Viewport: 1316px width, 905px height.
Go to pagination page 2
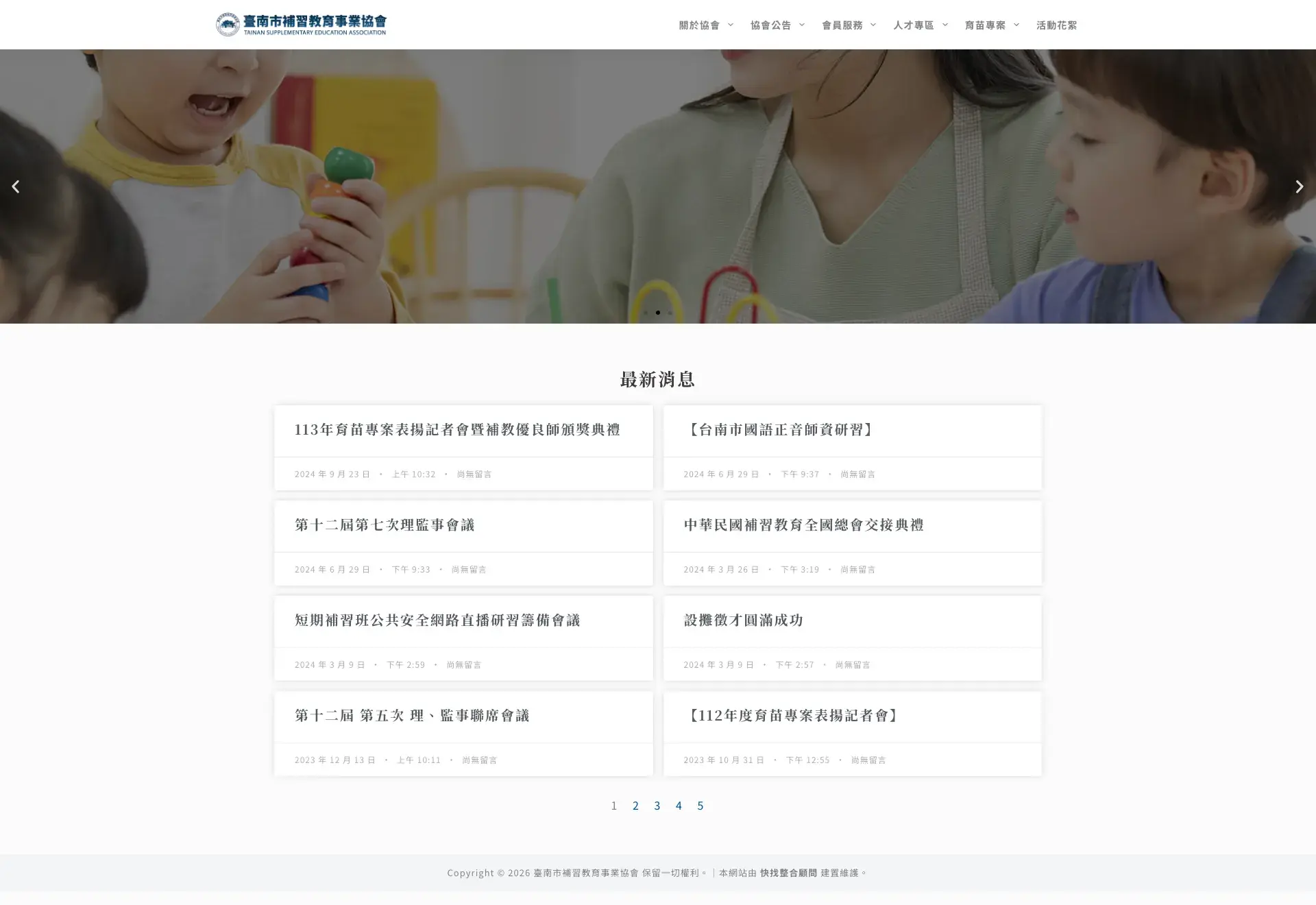tap(635, 806)
